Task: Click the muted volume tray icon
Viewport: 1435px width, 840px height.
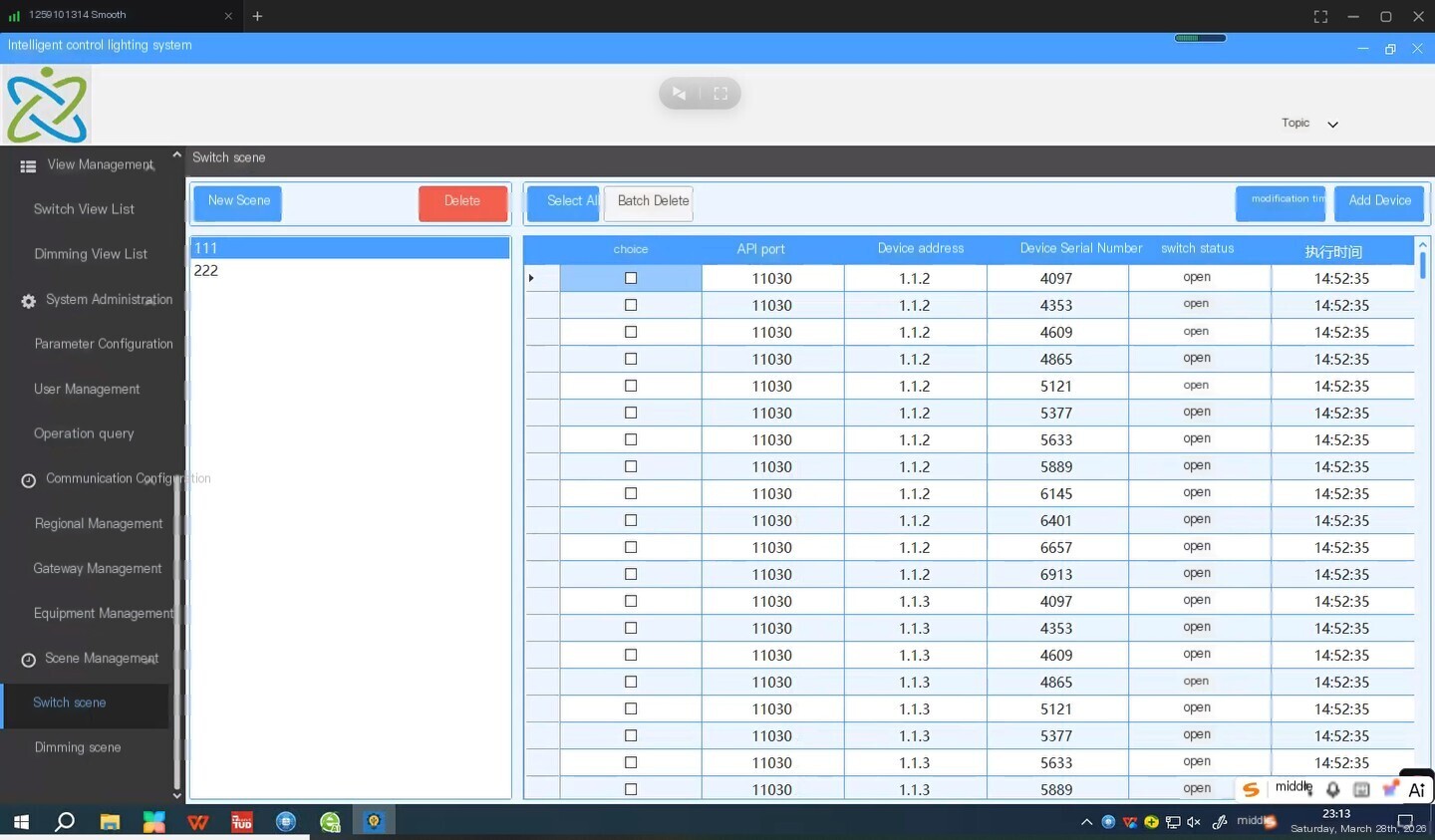Action: [1193, 822]
